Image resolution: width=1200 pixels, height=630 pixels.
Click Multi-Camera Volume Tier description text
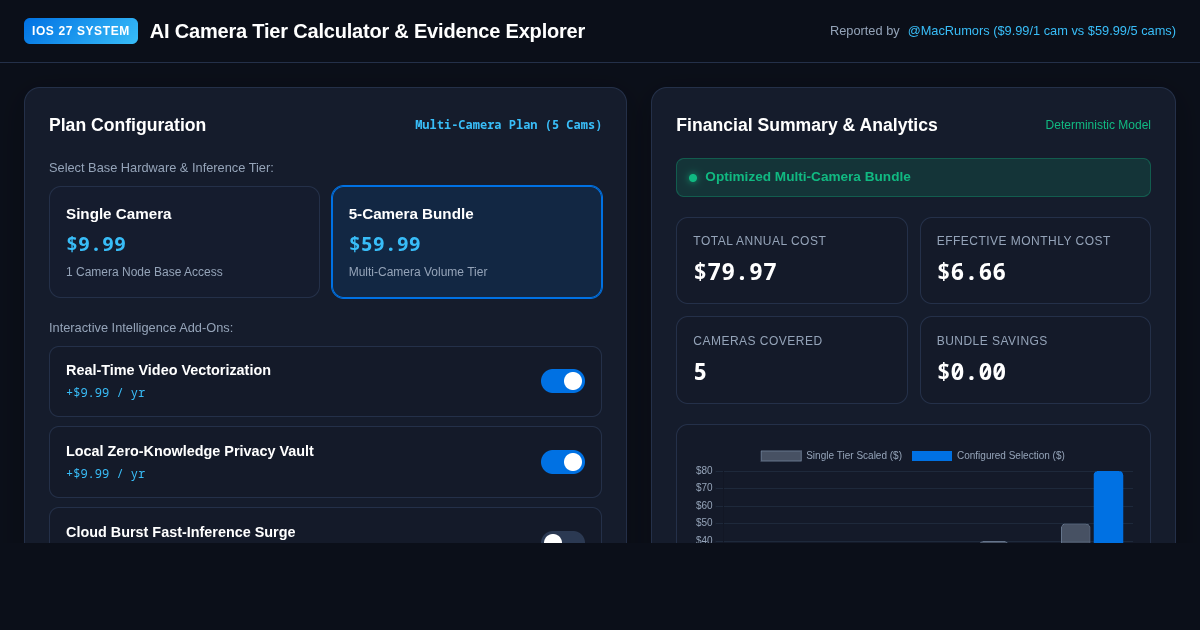click(418, 272)
